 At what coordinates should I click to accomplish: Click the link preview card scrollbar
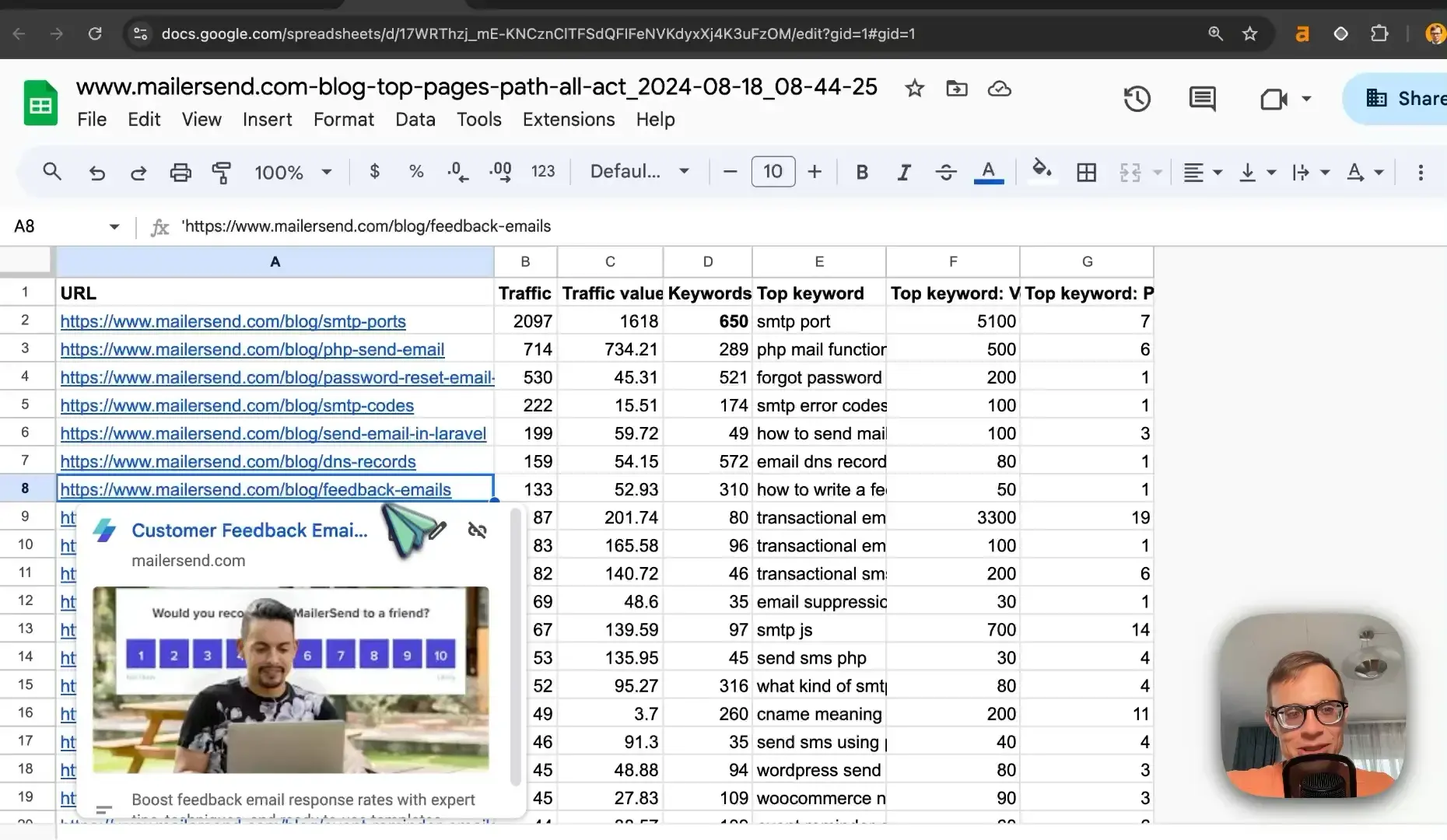tap(515, 647)
